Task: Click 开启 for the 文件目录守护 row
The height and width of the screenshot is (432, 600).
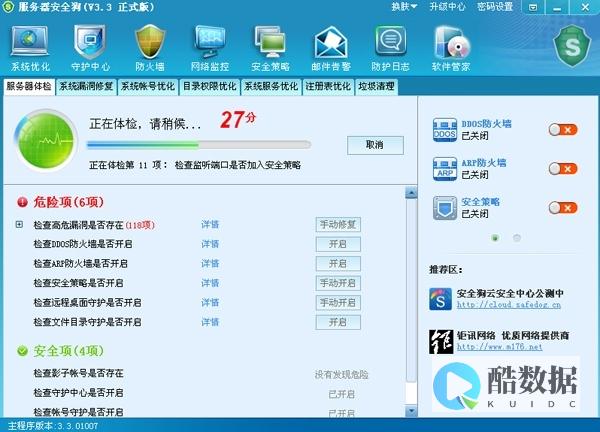Action: (x=338, y=322)
